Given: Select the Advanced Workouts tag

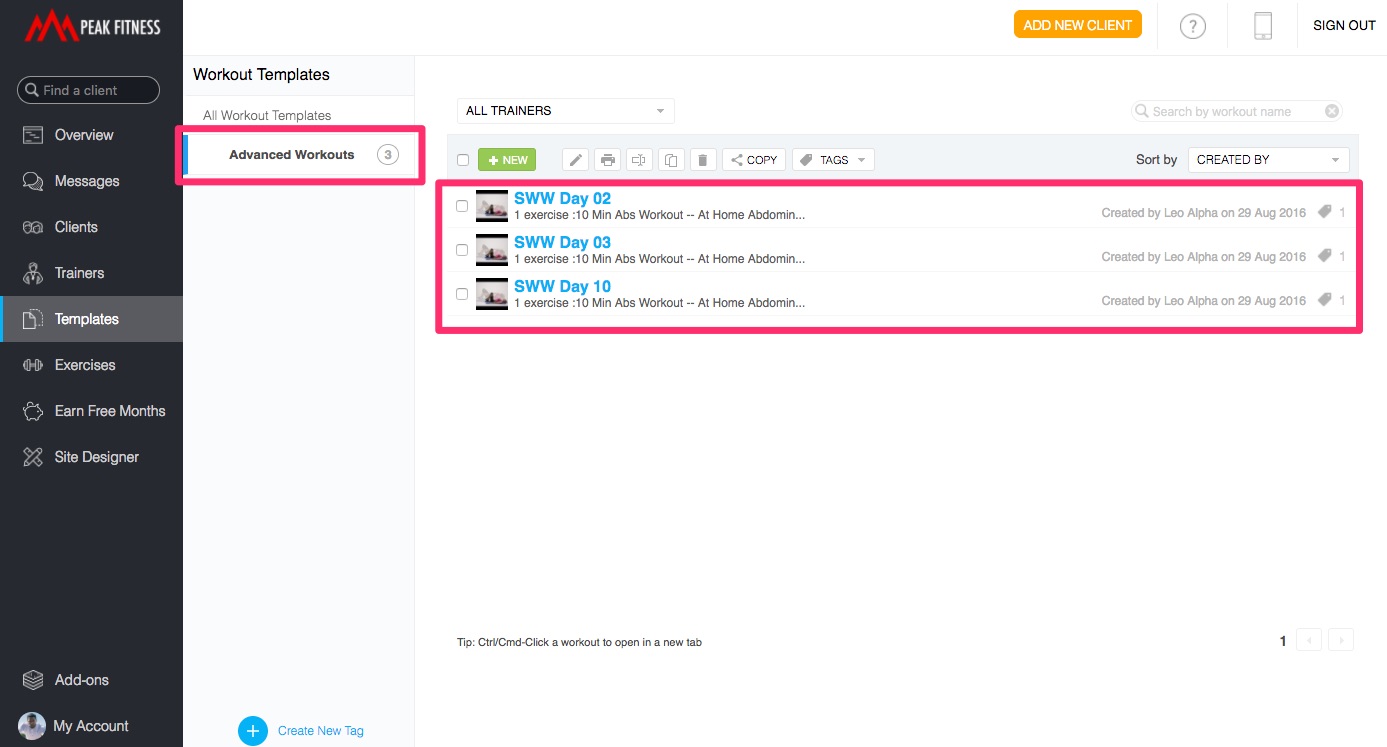Looking at the screenshot, I should click(291, 155).
